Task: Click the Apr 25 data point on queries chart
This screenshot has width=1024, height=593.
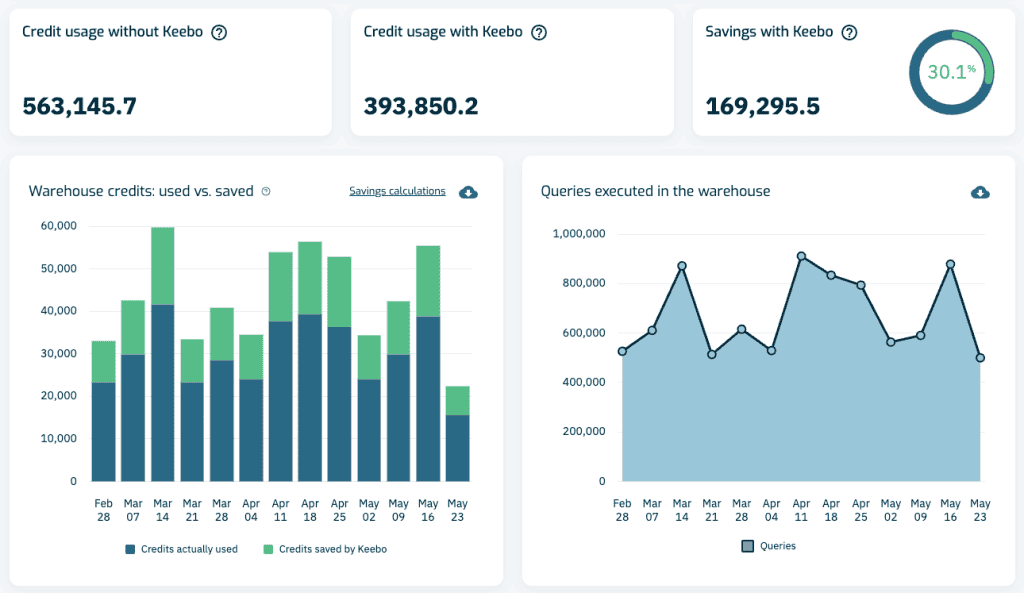Action: pos(861,285)
